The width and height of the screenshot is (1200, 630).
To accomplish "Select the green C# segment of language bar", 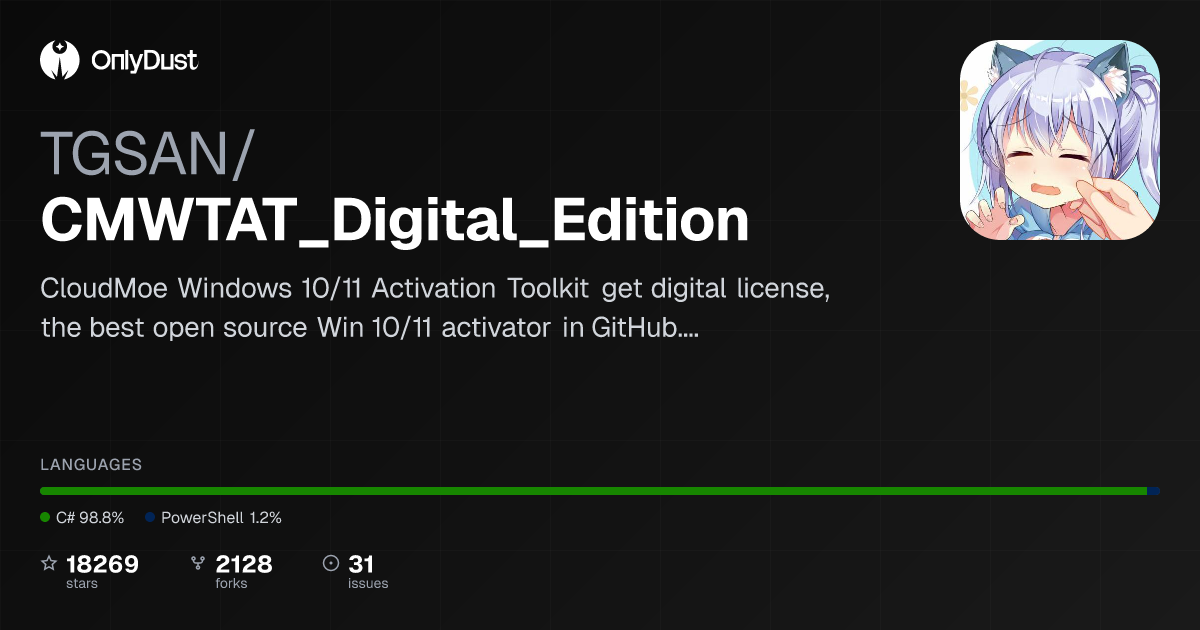I will (x=593, y=491).
